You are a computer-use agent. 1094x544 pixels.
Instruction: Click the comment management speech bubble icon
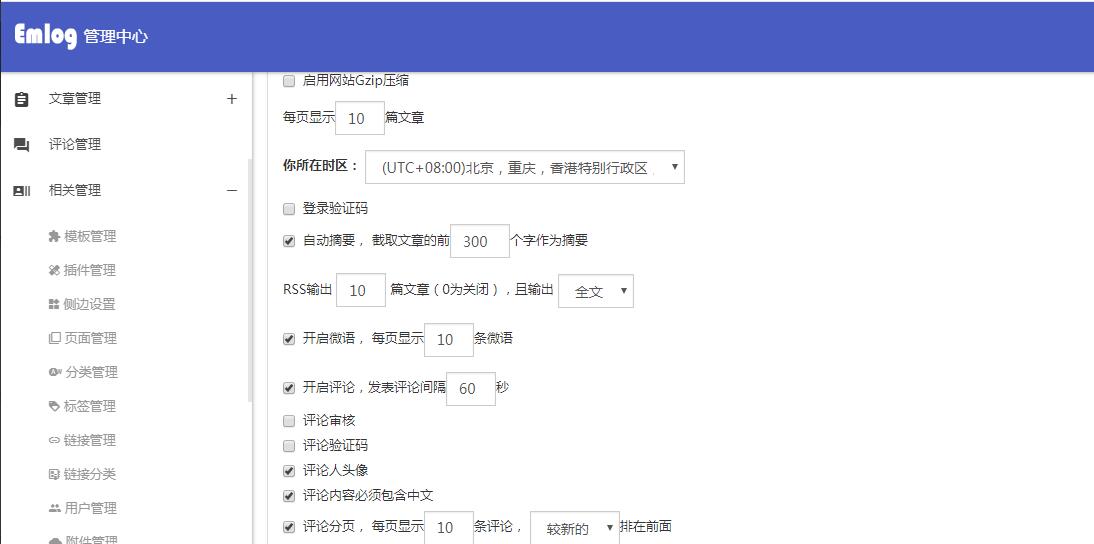[x=21, y=145]
